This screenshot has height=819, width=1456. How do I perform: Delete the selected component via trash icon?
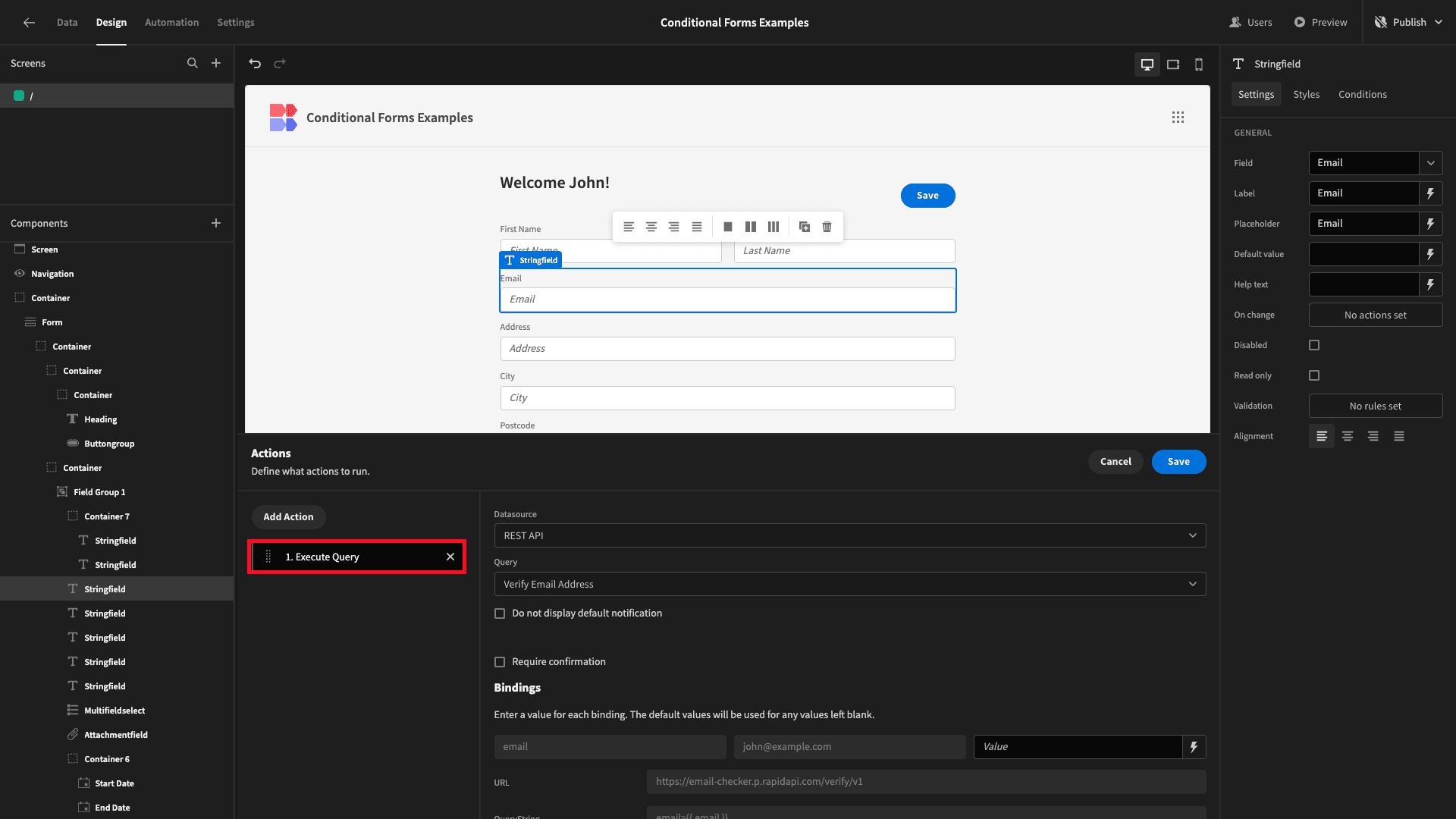pyautogui.click(x=827, y=227)
